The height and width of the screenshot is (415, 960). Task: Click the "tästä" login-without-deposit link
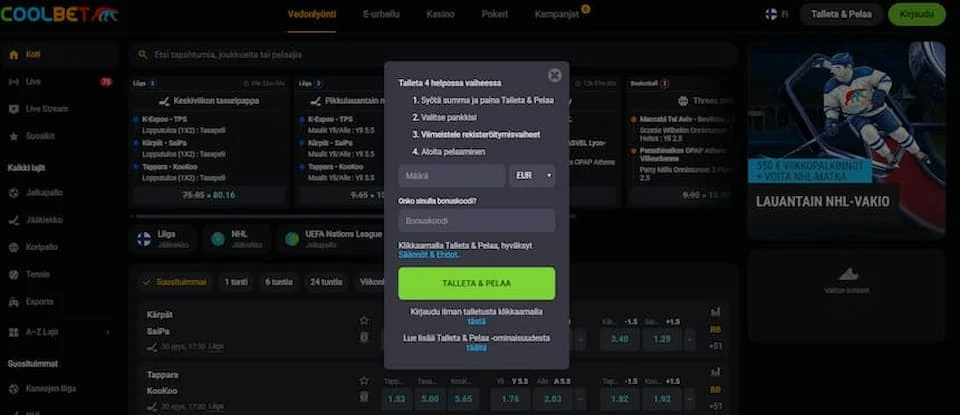[x=476, y=321]
